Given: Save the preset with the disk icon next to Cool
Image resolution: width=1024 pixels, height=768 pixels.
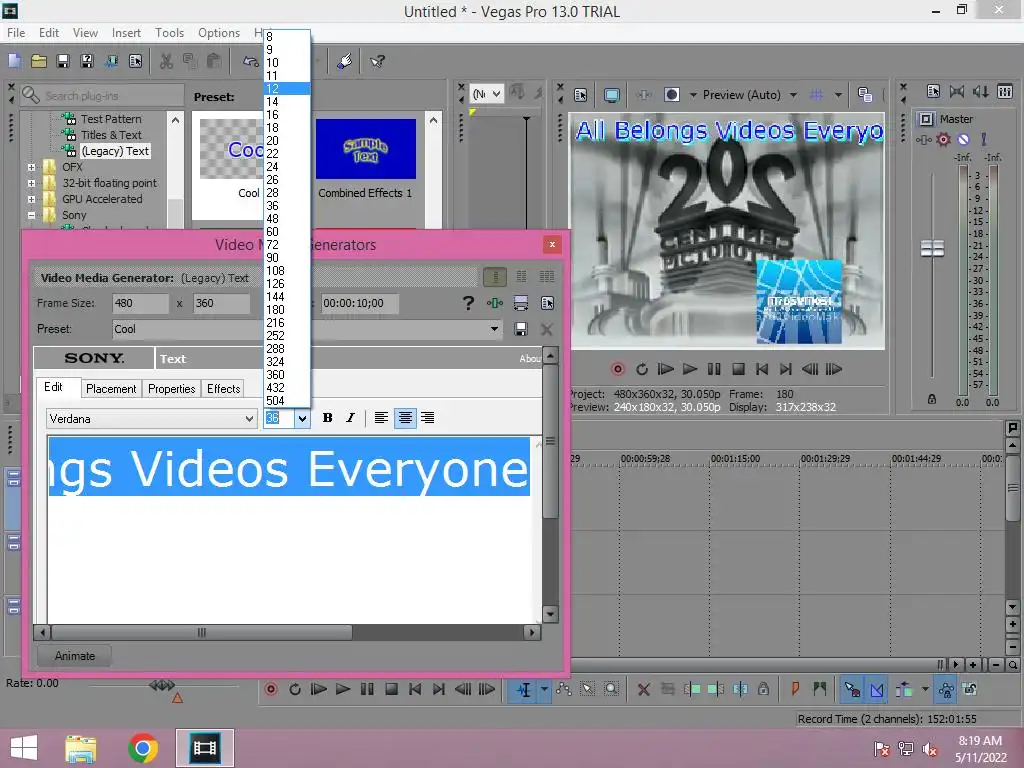Looking at the screenshot, I should click(520, 329).
